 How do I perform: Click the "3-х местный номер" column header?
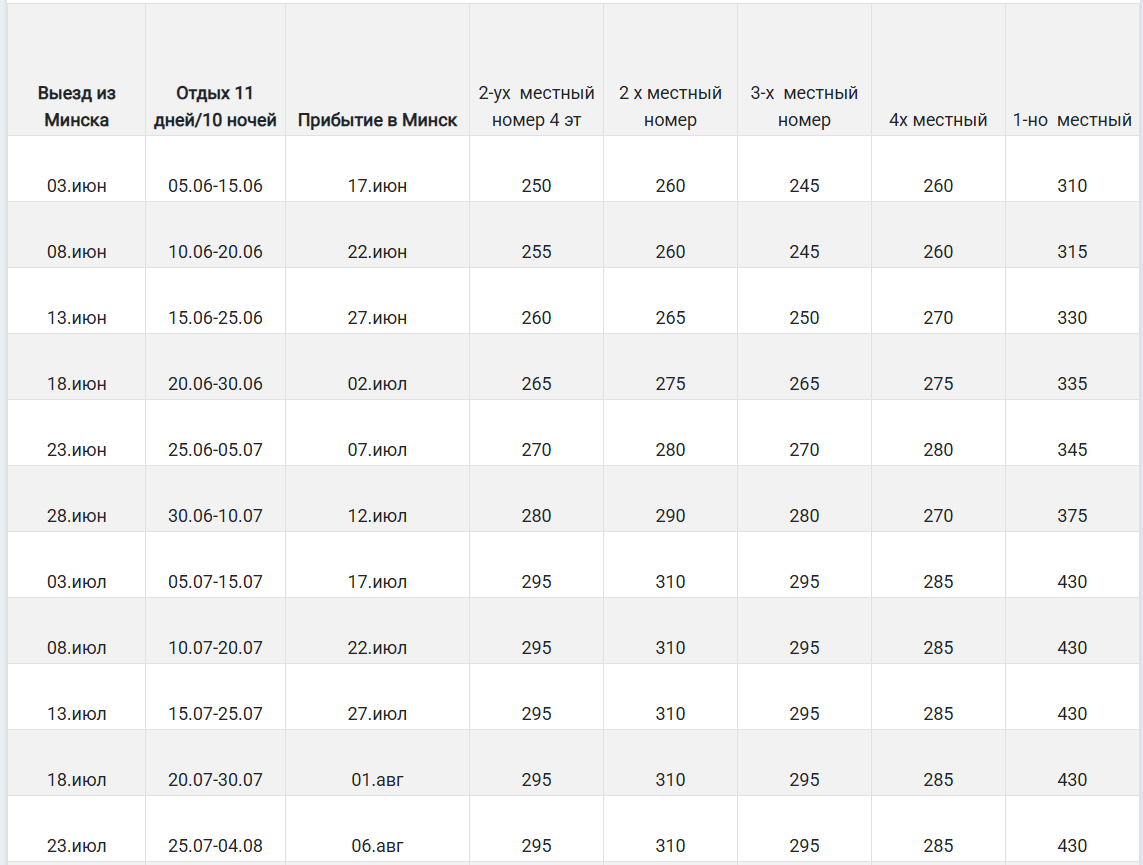tap(804, 107)
